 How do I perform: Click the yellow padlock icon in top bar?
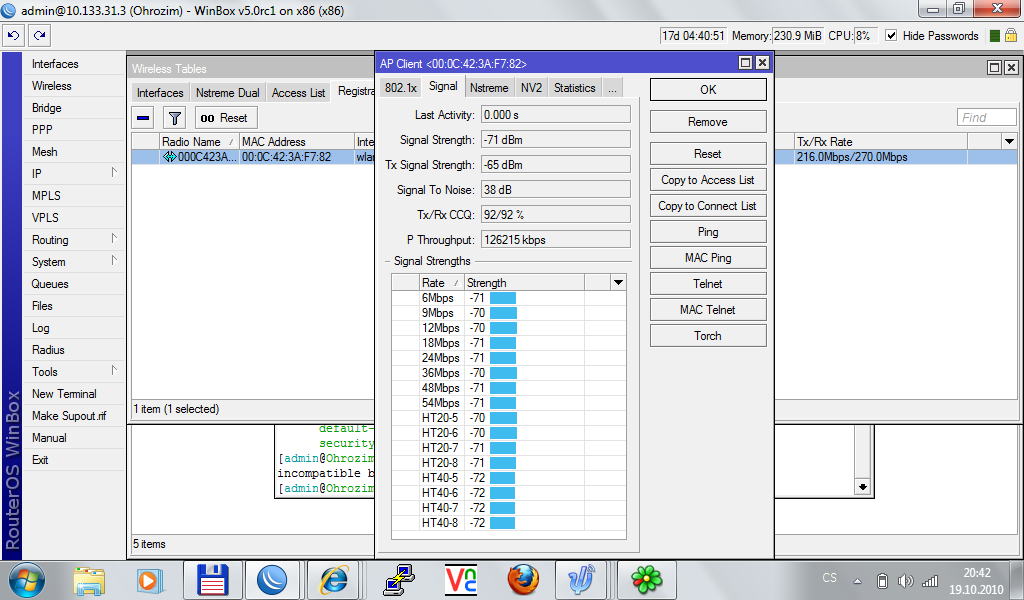pyautogui.click(x=1010, y=35)
